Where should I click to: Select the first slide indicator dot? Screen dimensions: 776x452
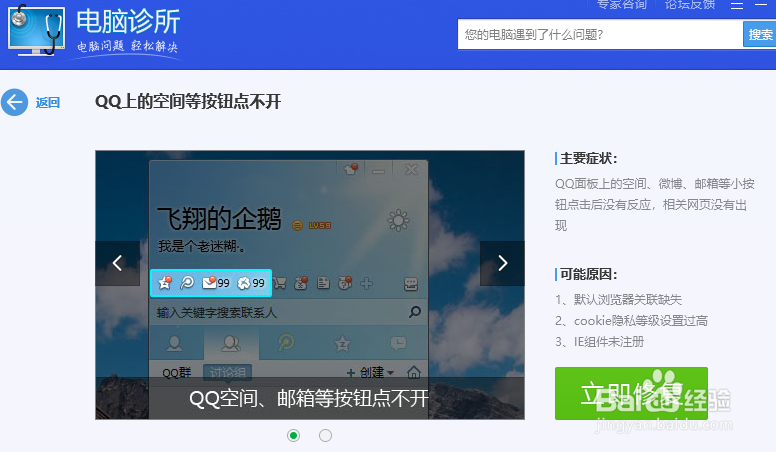click(x=293, y=435)
